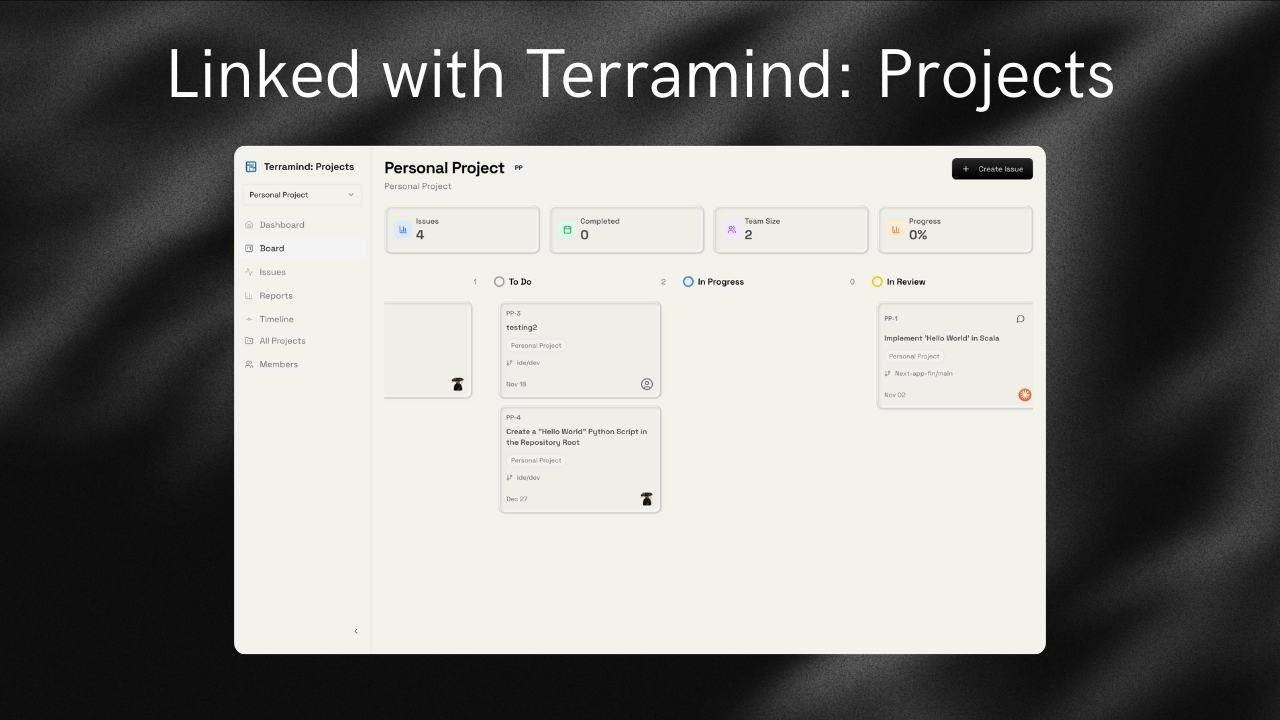Click the branch icon labeled ide/dev on PP-3
This screenshot has width=1280, height=720.
(x=510, y=362)
